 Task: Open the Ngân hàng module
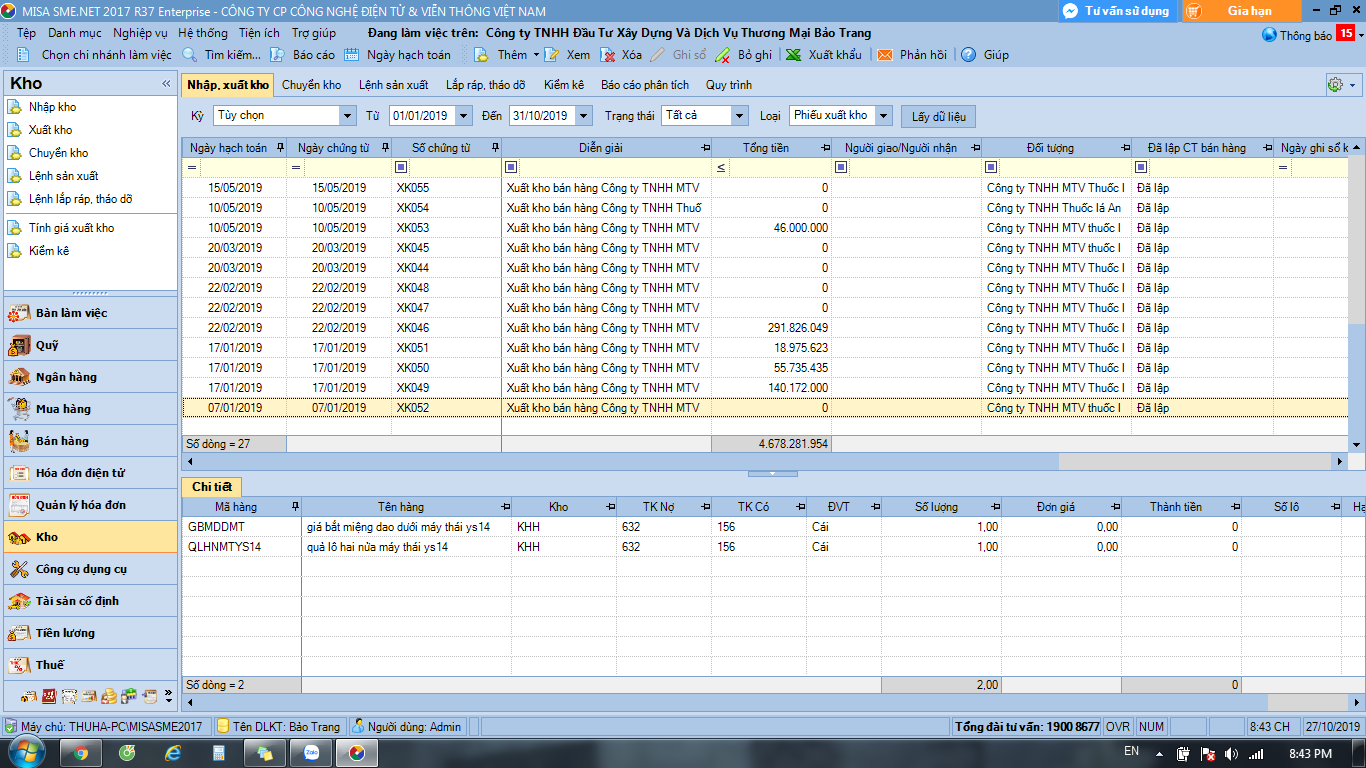90,377
